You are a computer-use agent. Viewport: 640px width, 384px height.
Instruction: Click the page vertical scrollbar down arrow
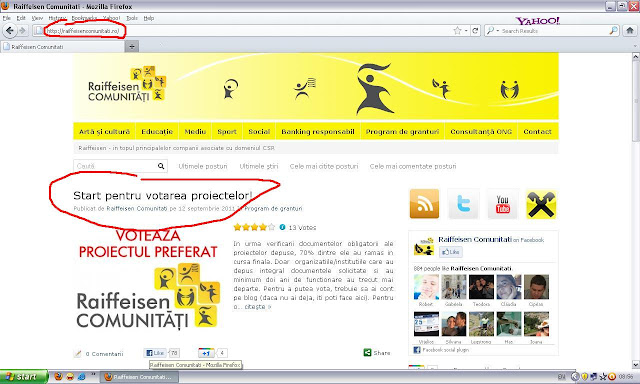click(636, 364)
